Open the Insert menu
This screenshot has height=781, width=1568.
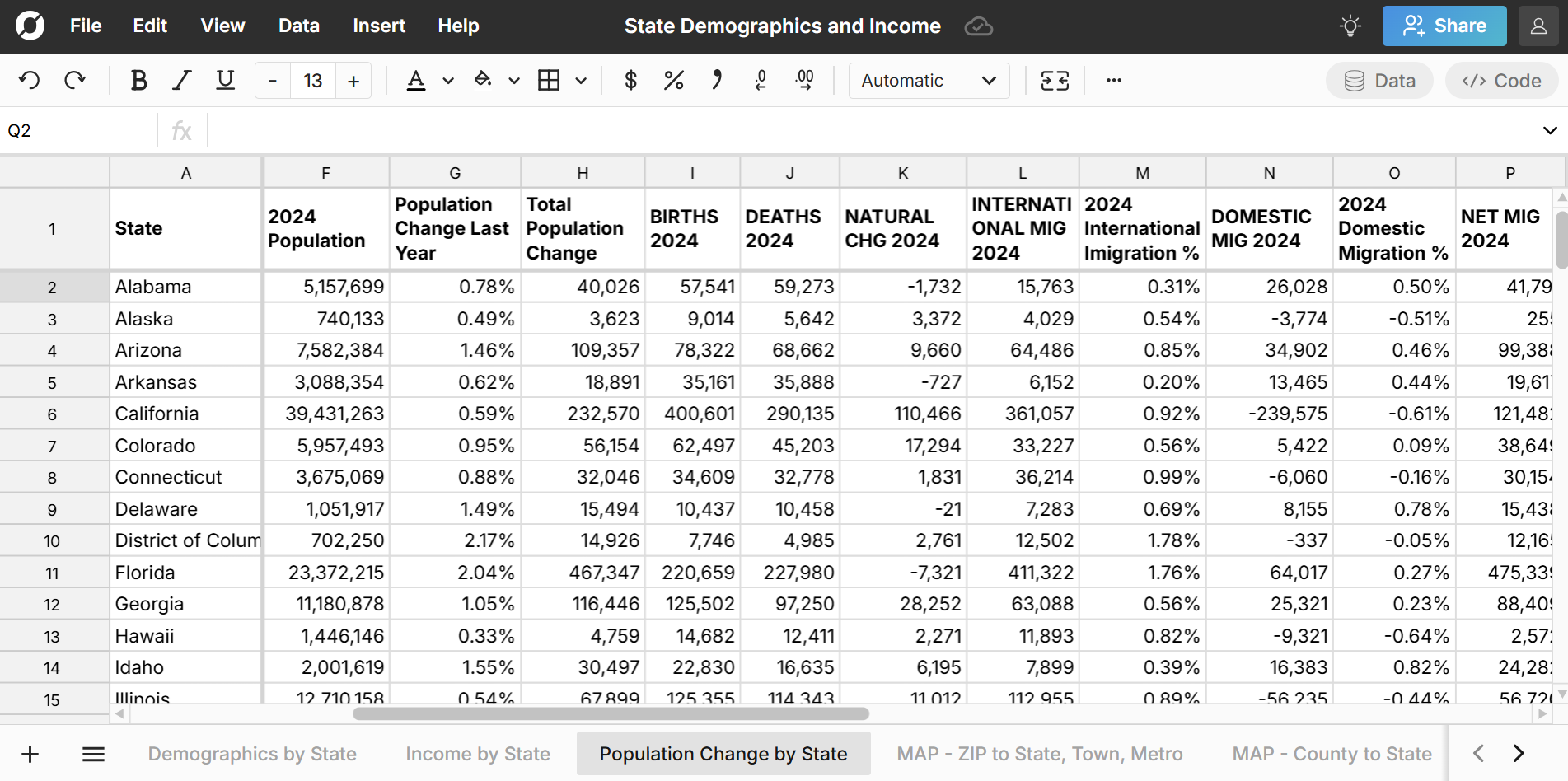[x=378, y=26]
